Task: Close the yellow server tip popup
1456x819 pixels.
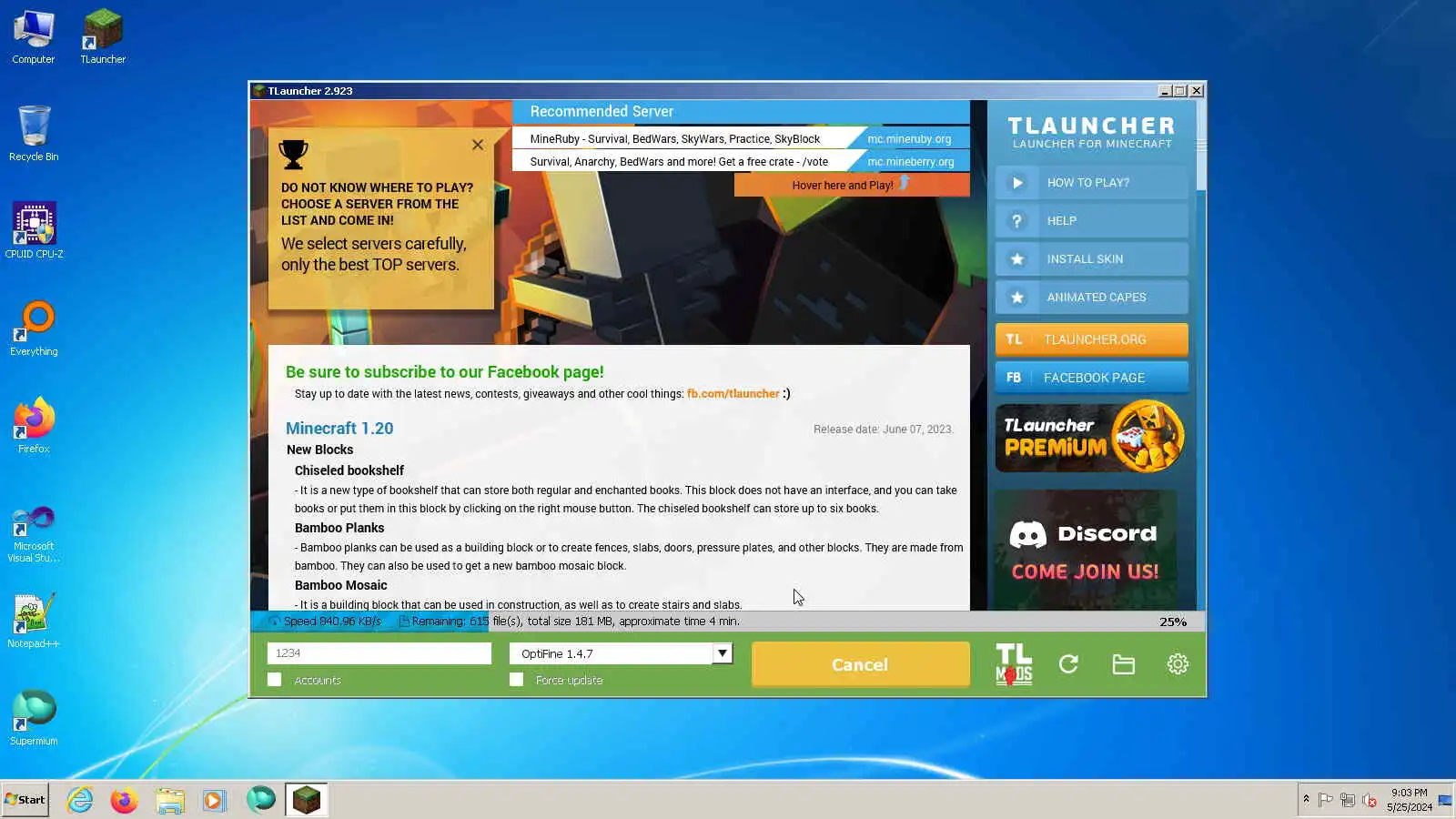Action: pyautogui.click(x=478, y=145)
